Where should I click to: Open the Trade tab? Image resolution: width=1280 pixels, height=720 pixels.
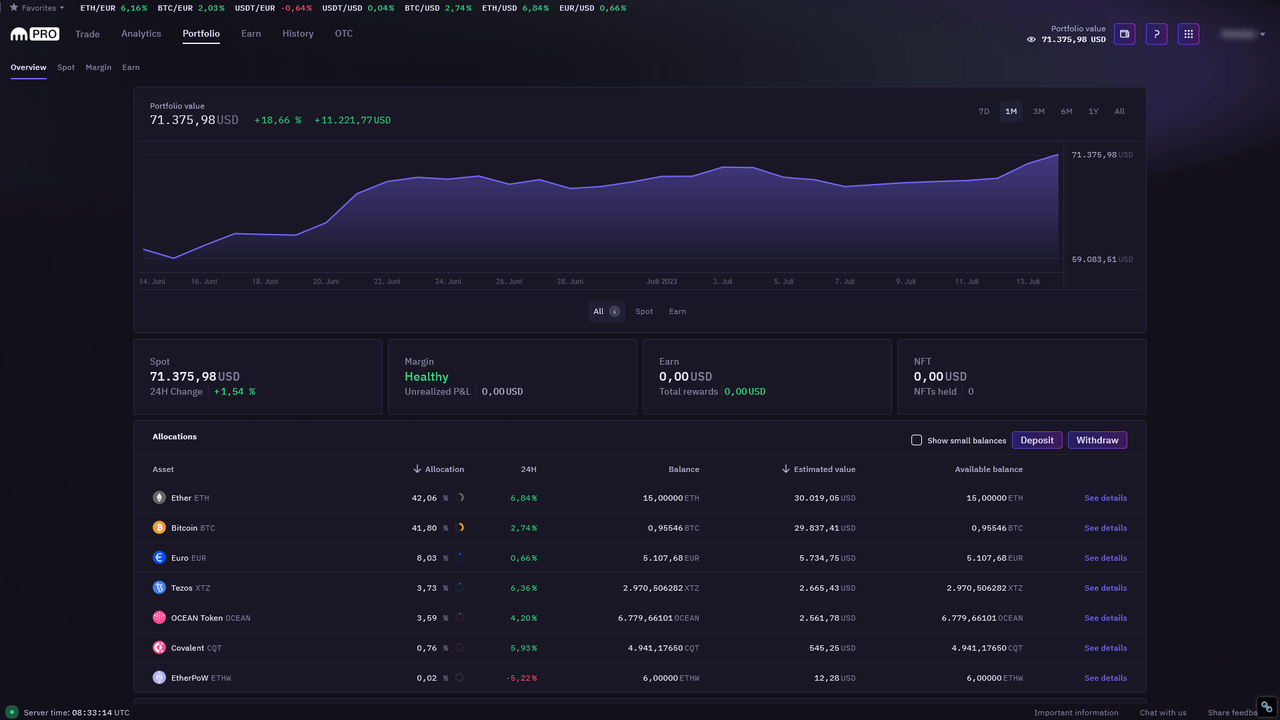(x=87, y=34)
